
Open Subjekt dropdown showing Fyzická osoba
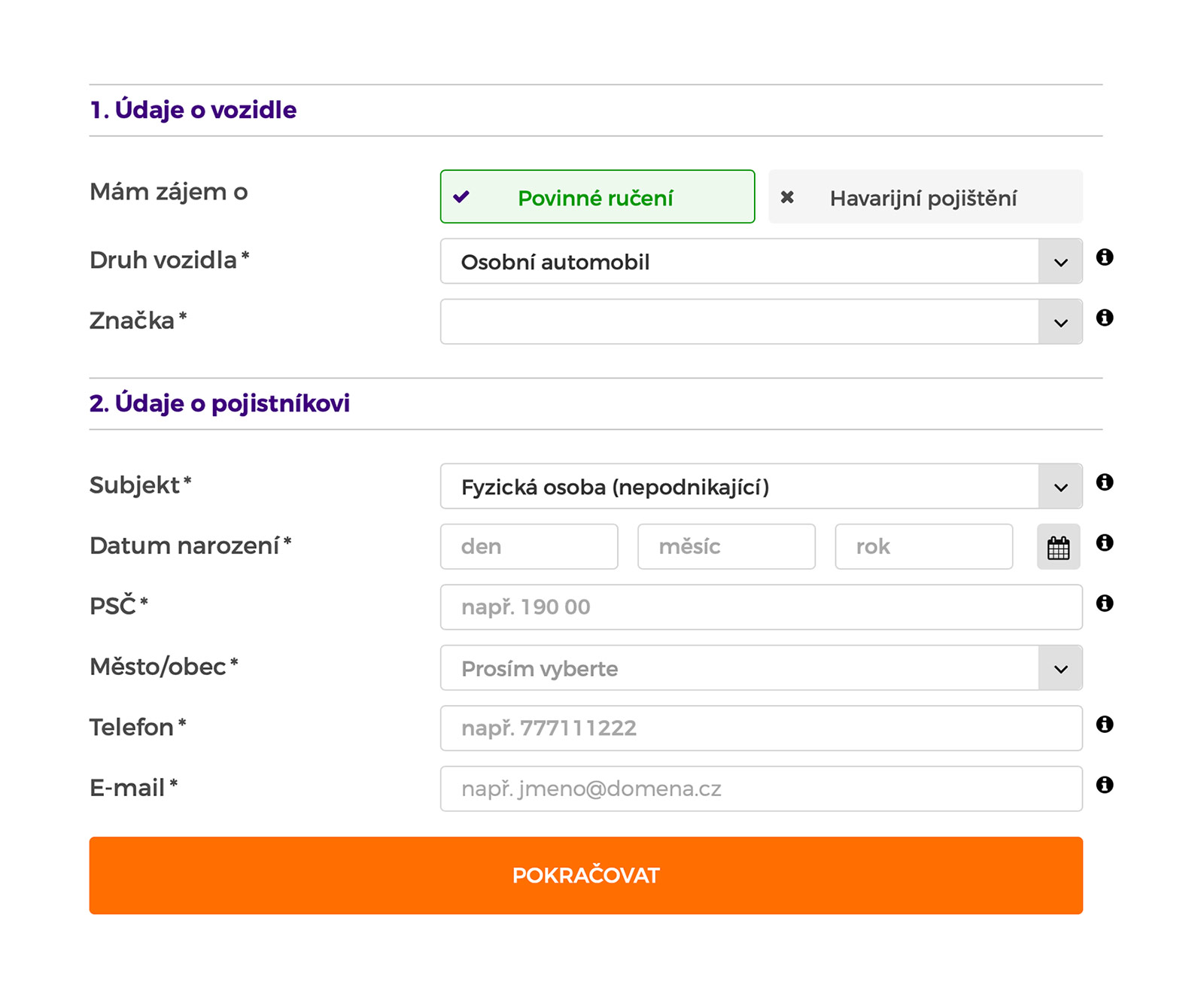click(x=761, y=486)
